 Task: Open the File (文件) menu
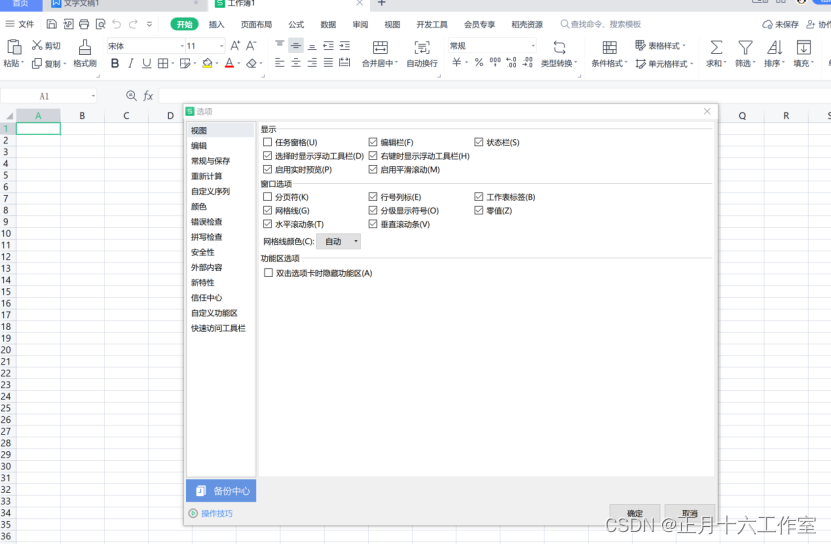(x=20, y=24)
